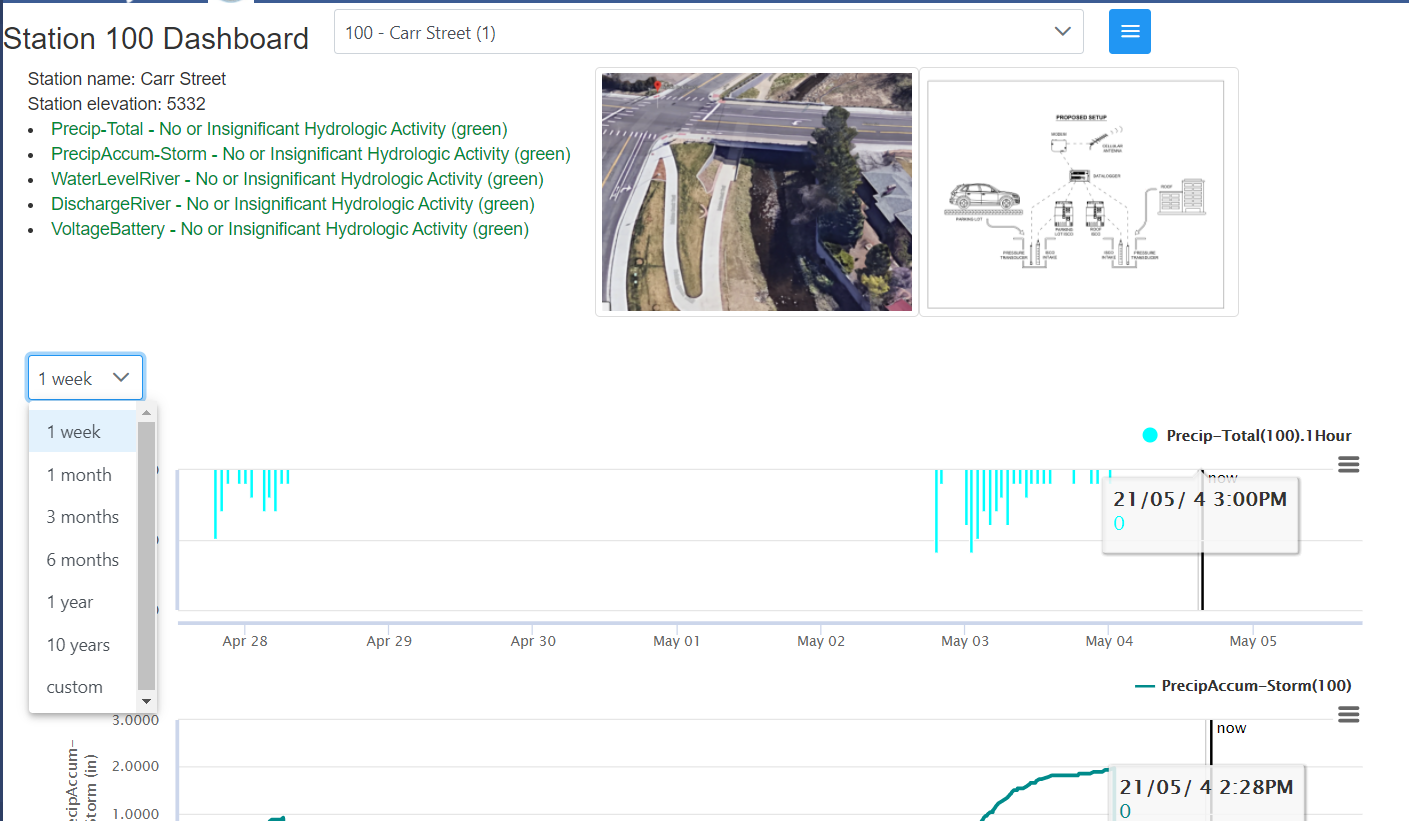Viewport: 1409px width, 821px height.
Task: Choose '1 month' from the range list
Action: [x=82, y=475]
